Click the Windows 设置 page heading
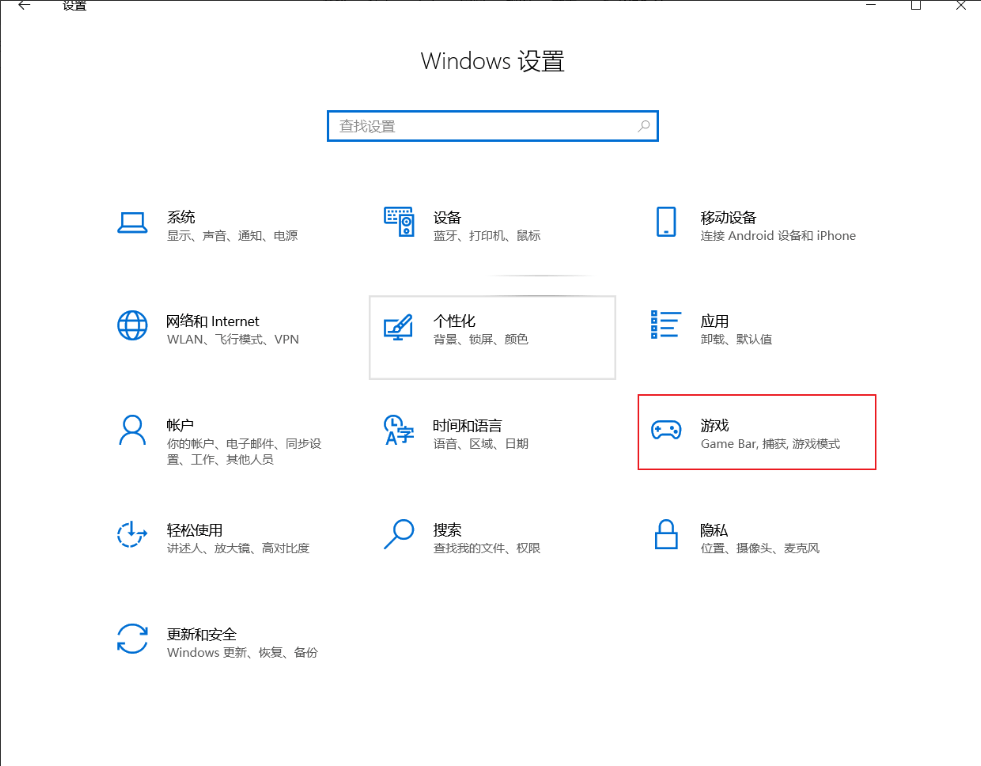The image size is (981, 766). coord(492,61)
